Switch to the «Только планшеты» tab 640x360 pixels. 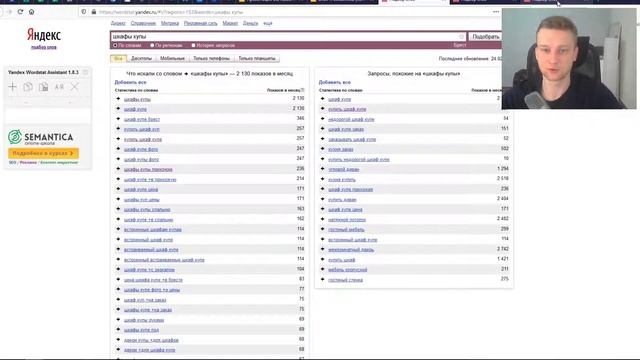tap(257, 58)
